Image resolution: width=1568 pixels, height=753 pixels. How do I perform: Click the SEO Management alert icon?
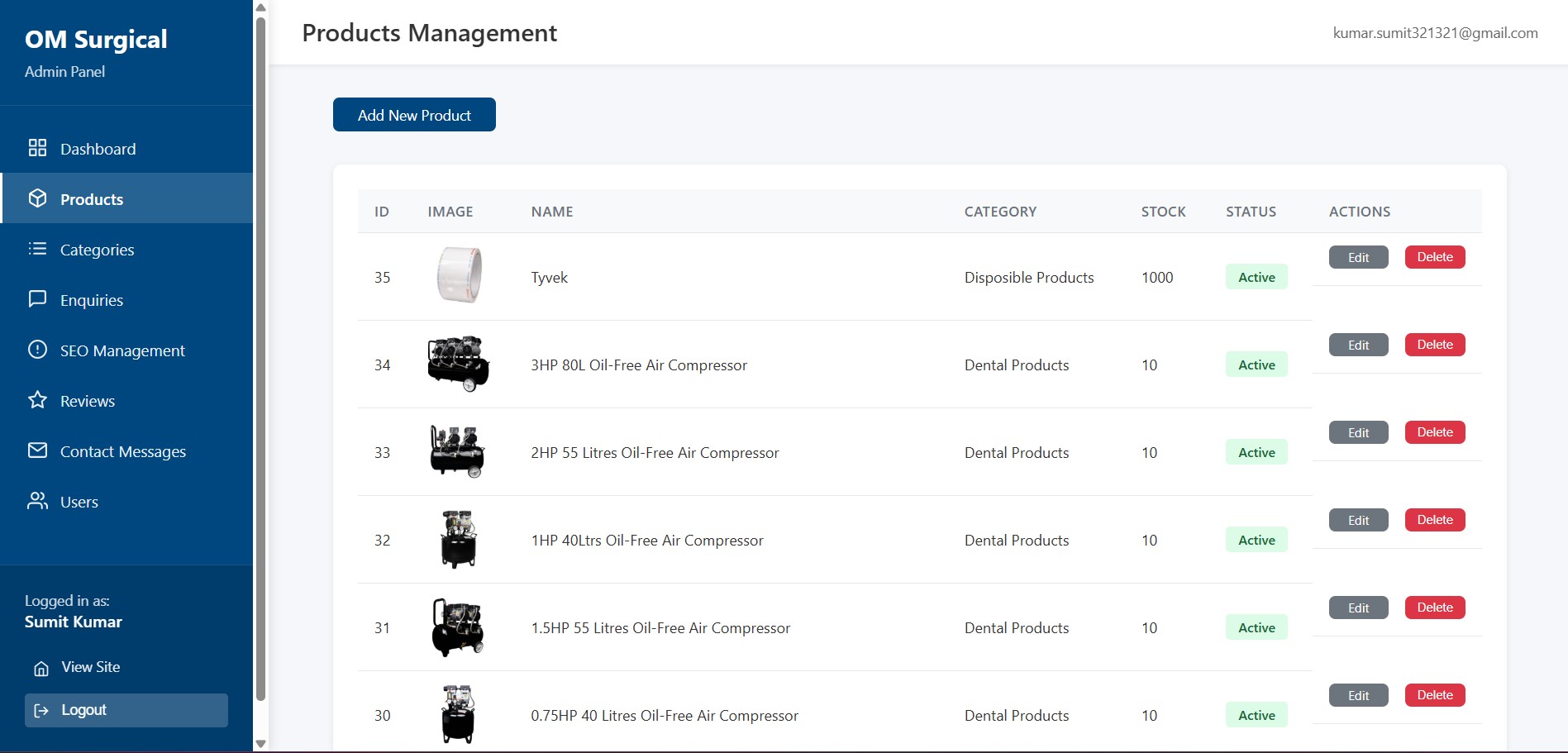point(37,350)
